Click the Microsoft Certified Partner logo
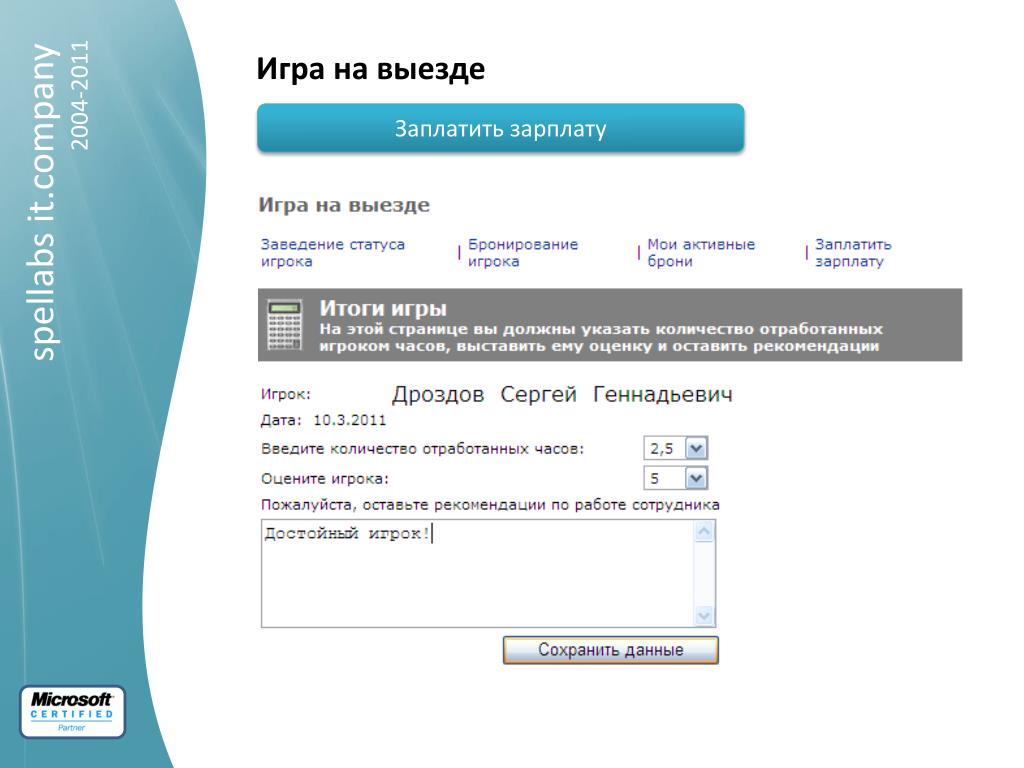The height and width of the screenshot is (768, 1024). pos(72,712)
